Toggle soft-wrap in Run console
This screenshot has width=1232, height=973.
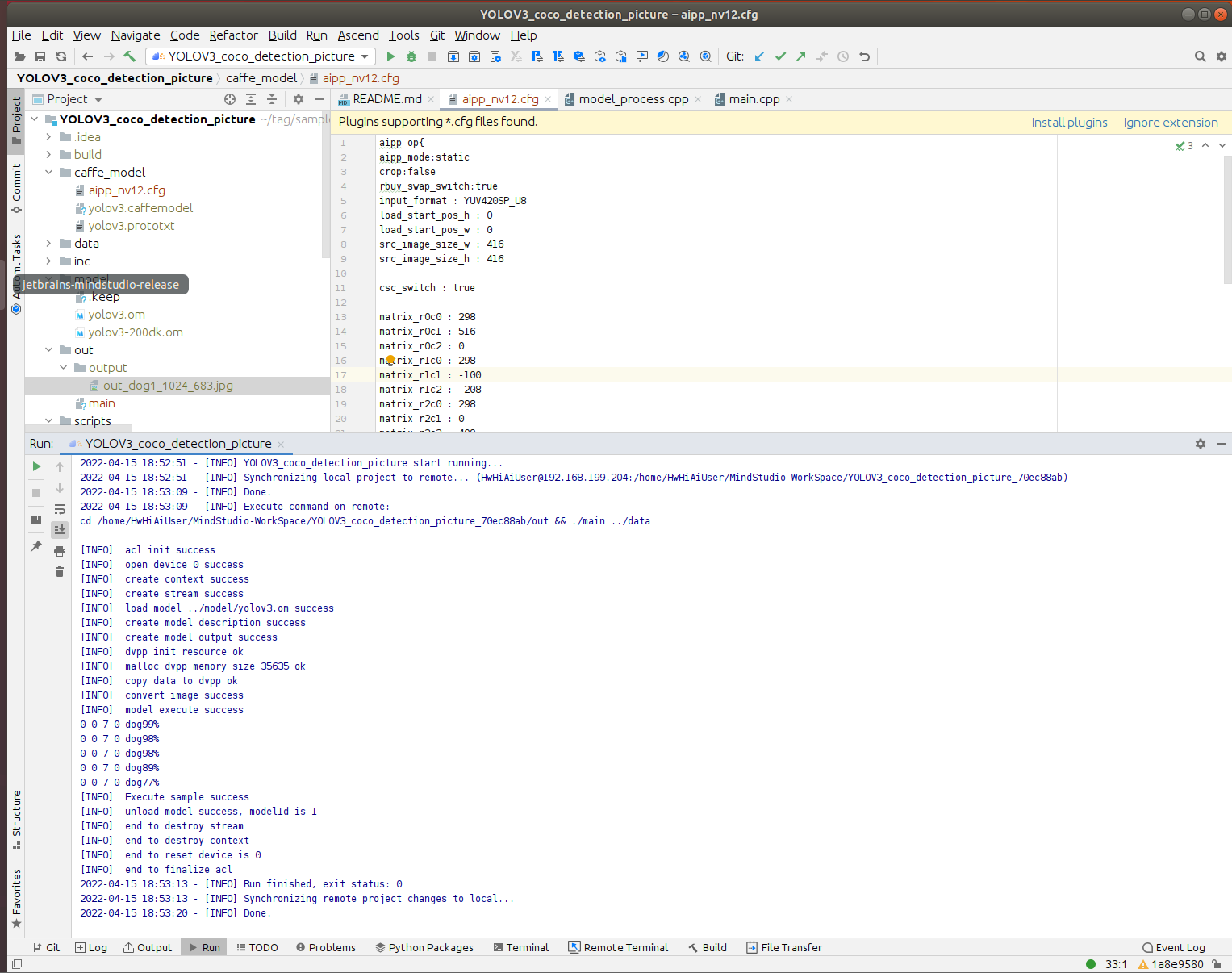point(60,509)
